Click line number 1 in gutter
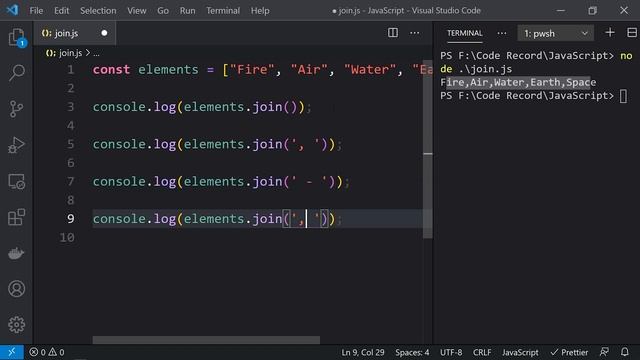 click(x=71, y=70)
